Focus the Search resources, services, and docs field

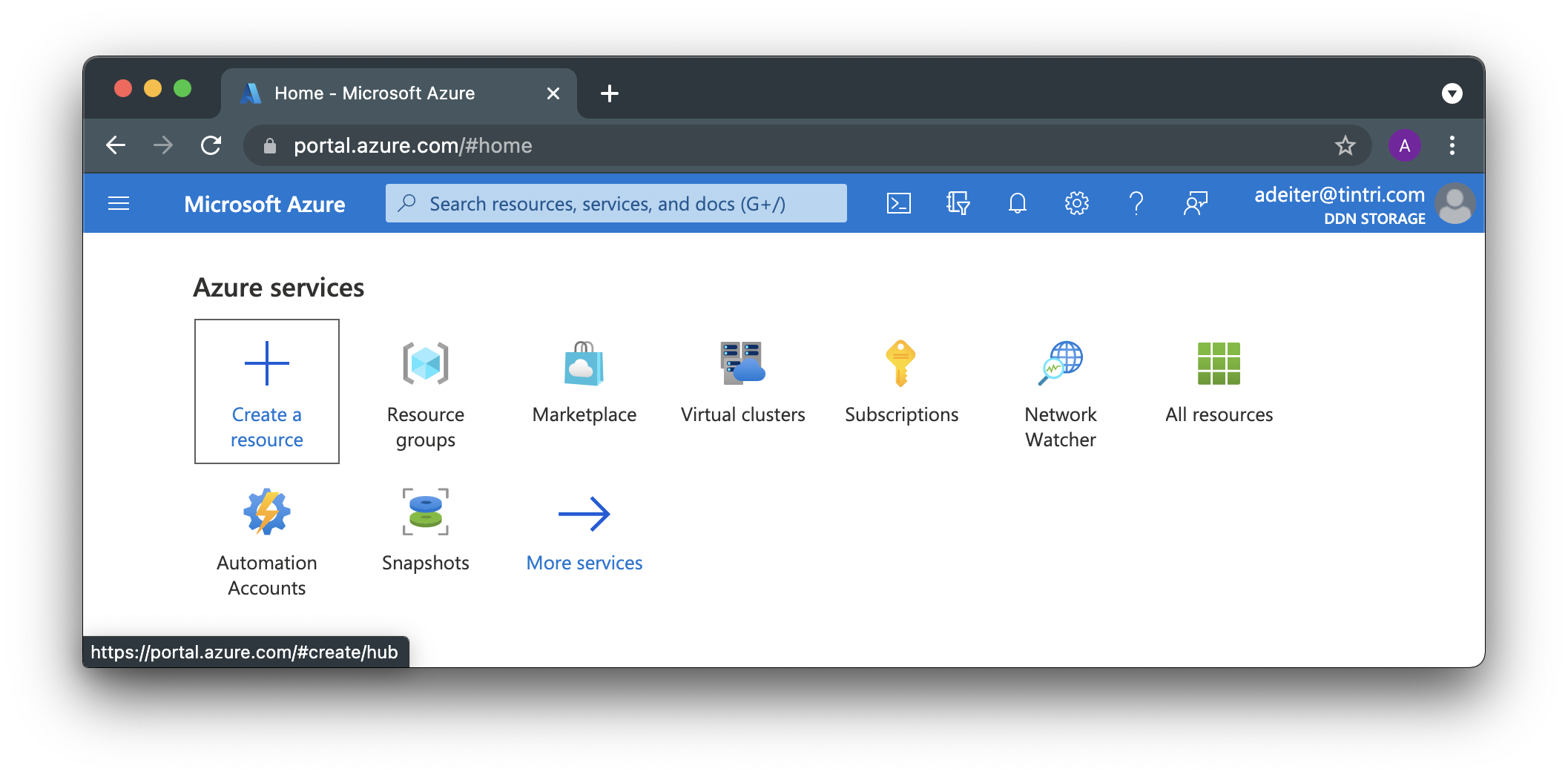(x=616, y=204)
